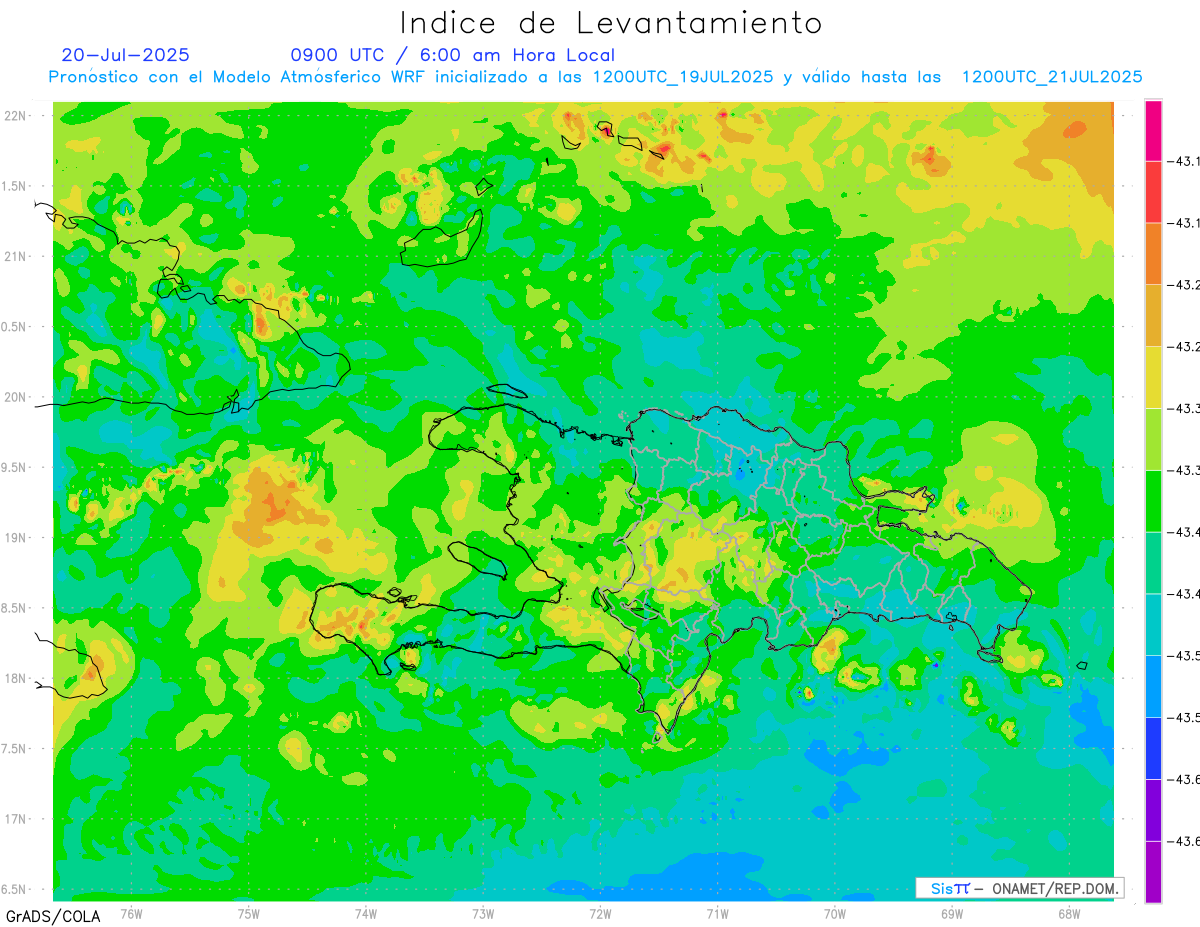The image size is (1200, 927).
Task: Select the turquoise cyan colorbar swatch
Action: pos(1153,624)
